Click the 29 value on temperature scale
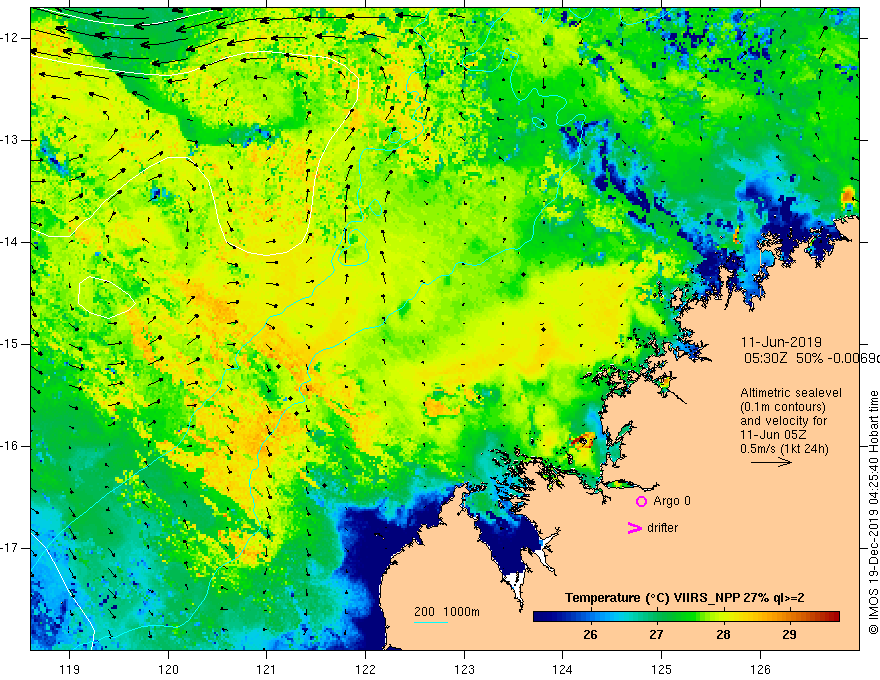The image size is (880, 680). tap(789, 635)
